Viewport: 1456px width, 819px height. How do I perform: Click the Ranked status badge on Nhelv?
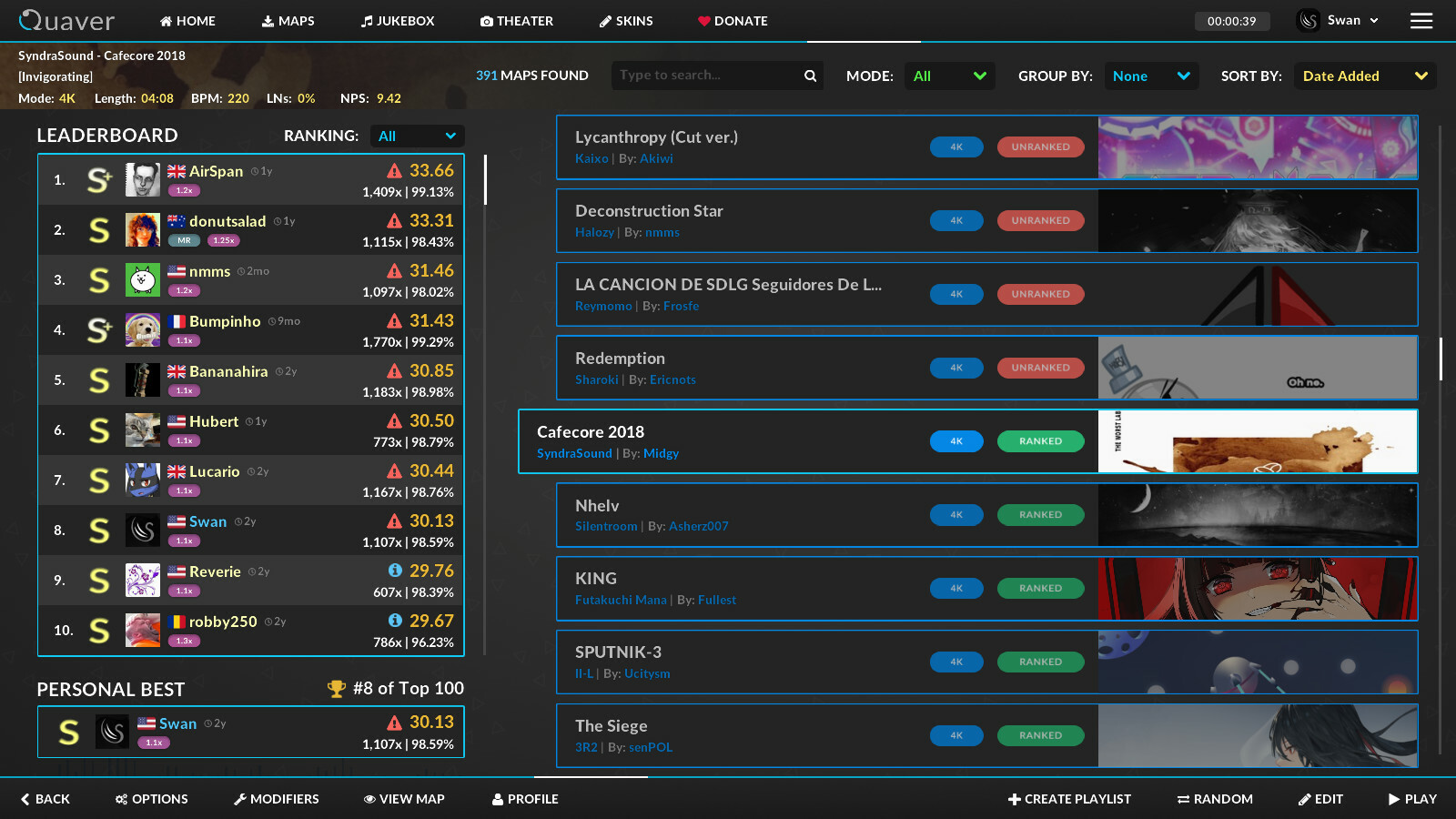[x=1040, y=515]
